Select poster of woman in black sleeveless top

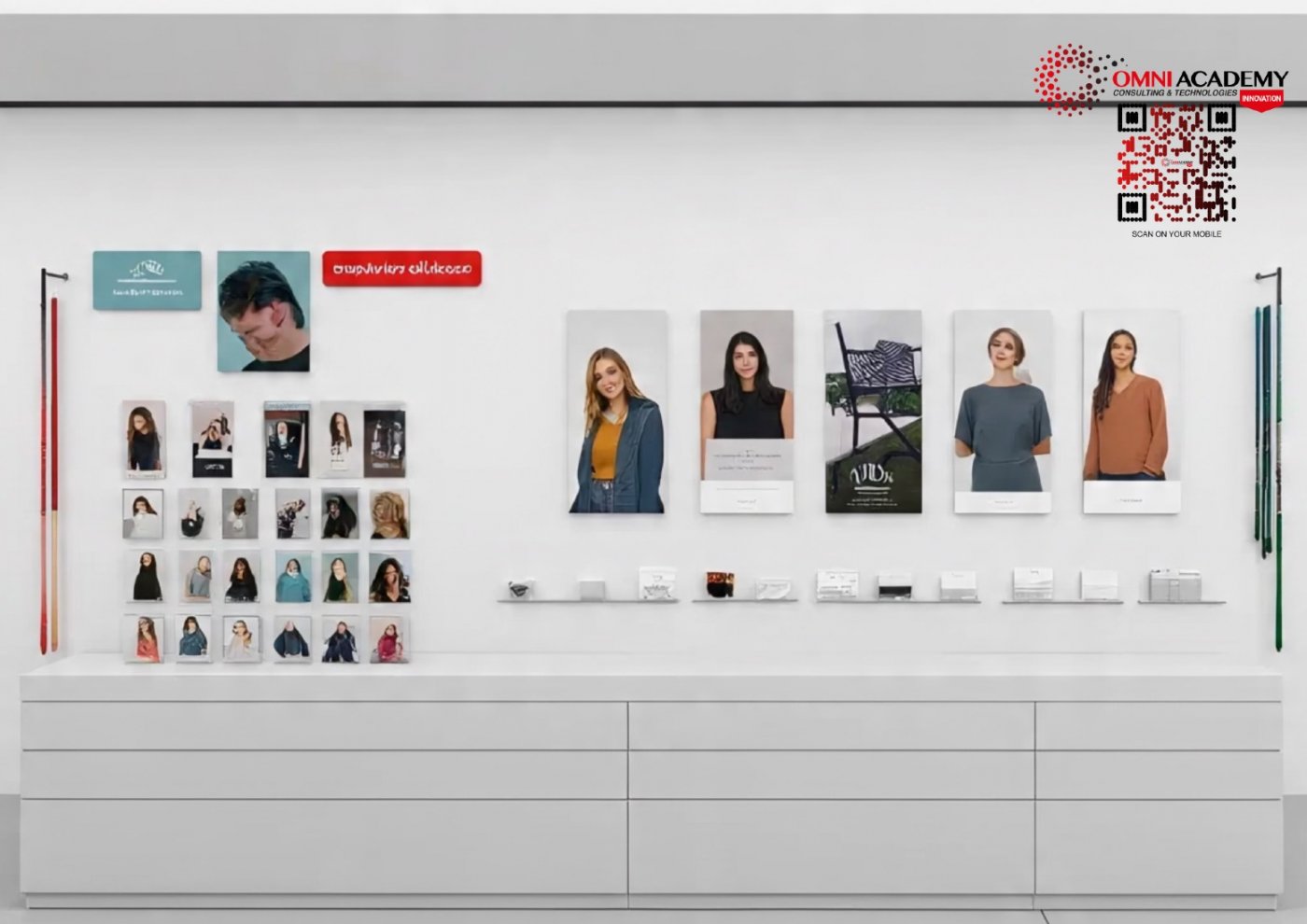pyautogui.click(x=747, y=412)
